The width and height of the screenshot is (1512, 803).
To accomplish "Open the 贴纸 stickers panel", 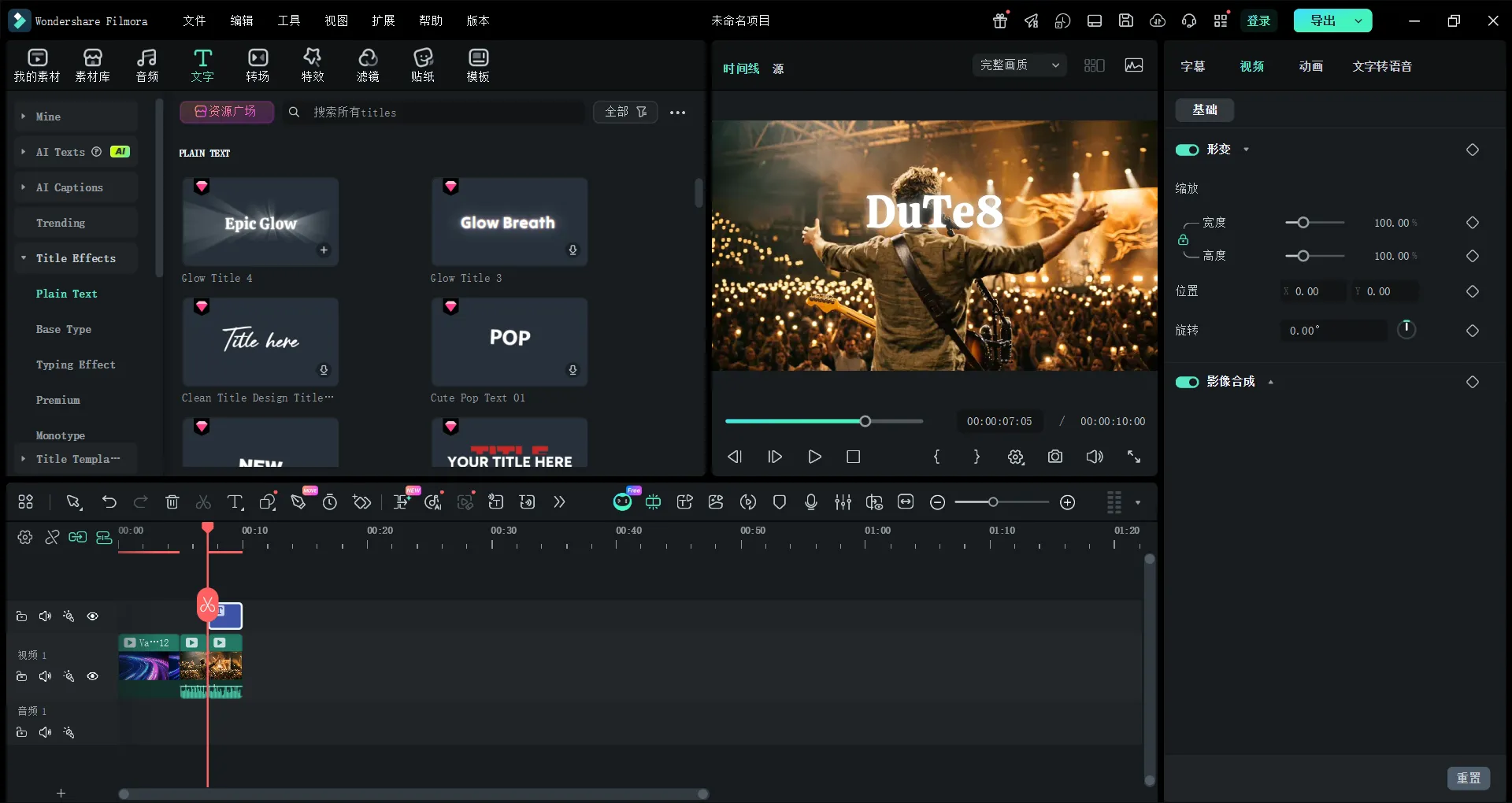I will (x=423, y=65).
